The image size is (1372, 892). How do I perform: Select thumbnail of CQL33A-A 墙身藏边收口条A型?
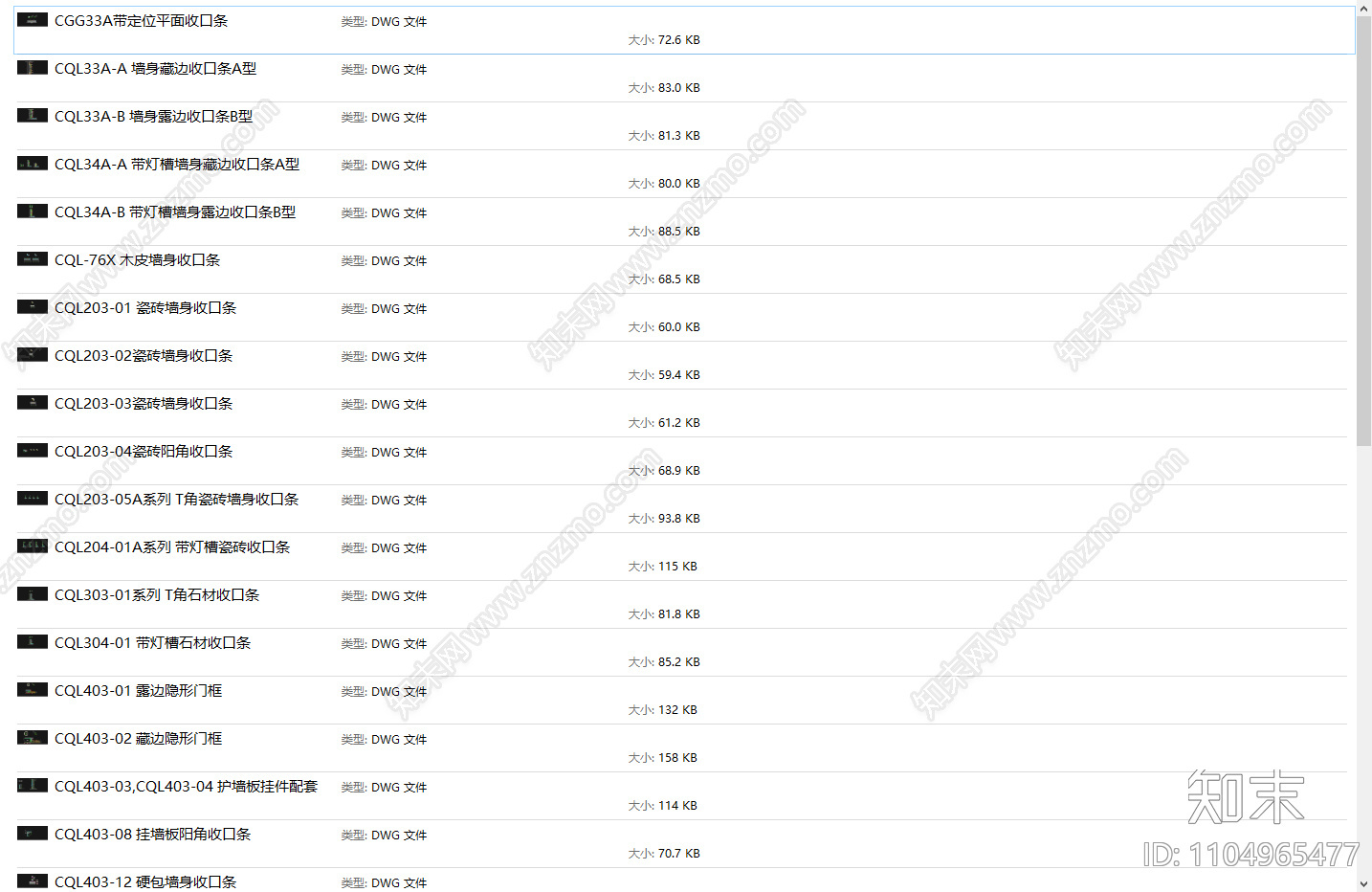pyautogui.click(x=33, y=68)
